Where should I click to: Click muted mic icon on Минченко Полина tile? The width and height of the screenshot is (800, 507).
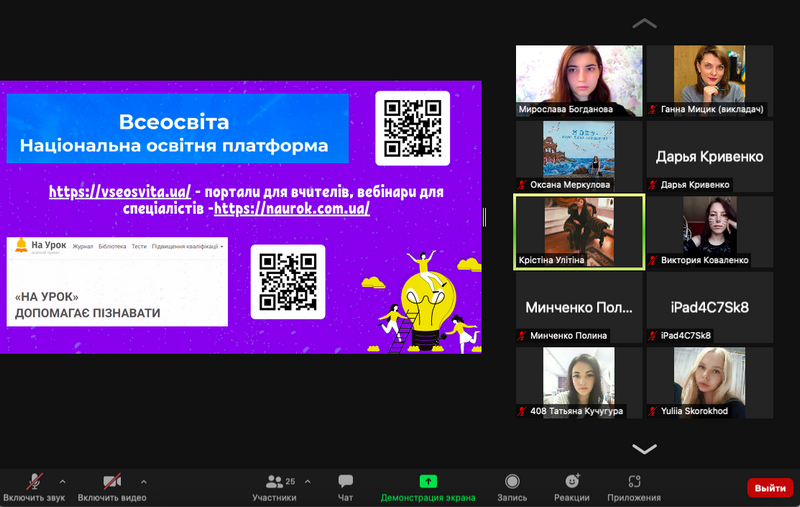522,336
